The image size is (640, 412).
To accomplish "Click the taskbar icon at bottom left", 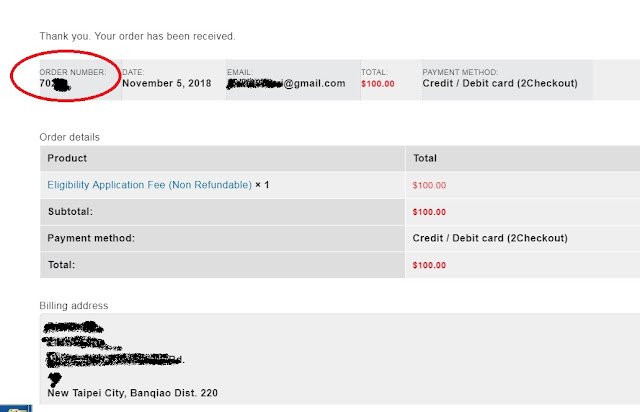I will click(x=16, y=408).
